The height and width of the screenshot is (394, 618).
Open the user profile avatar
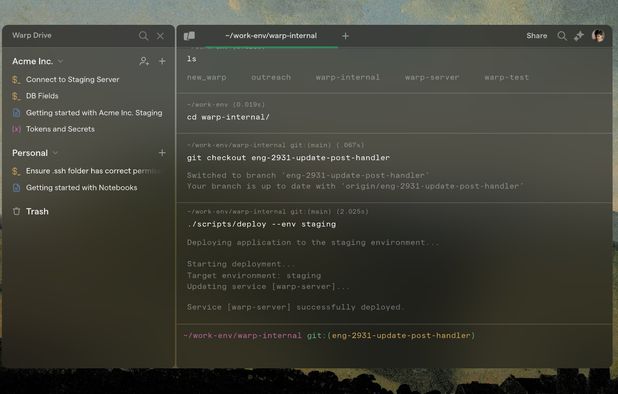coord(598,35)
